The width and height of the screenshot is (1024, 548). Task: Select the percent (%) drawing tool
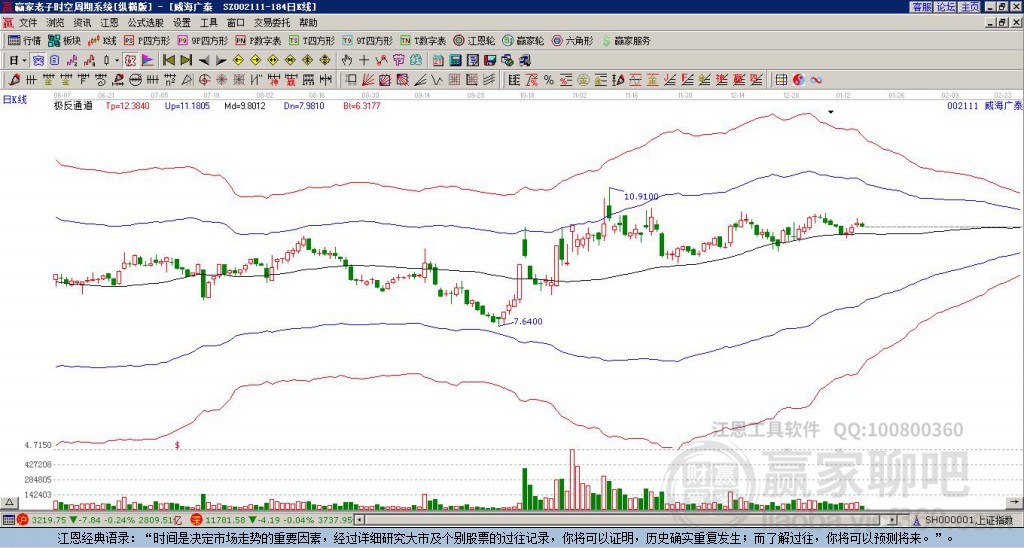tap(549, 80)
